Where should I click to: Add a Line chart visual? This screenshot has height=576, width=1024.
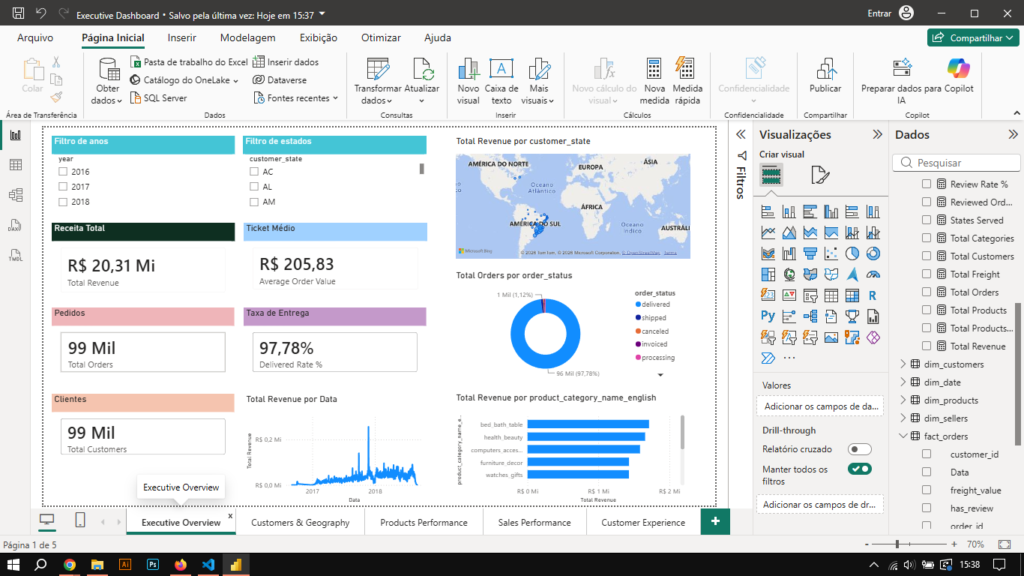[768, 232]
